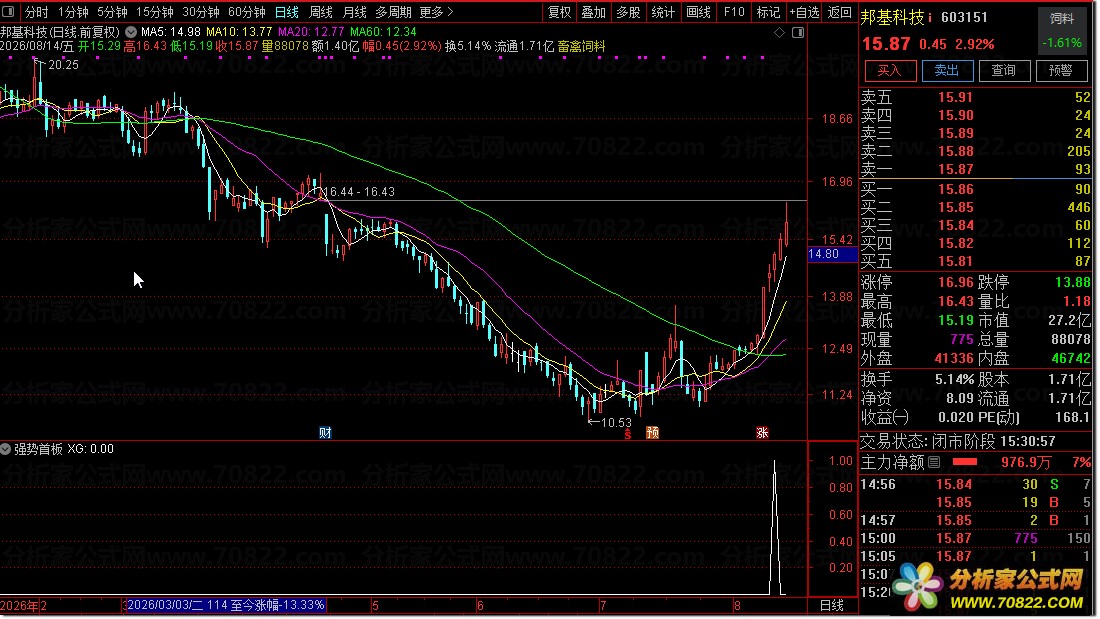The image size is (1100, 619).
Task: Switch to 60分钟 period
Action: pos(247,12)
